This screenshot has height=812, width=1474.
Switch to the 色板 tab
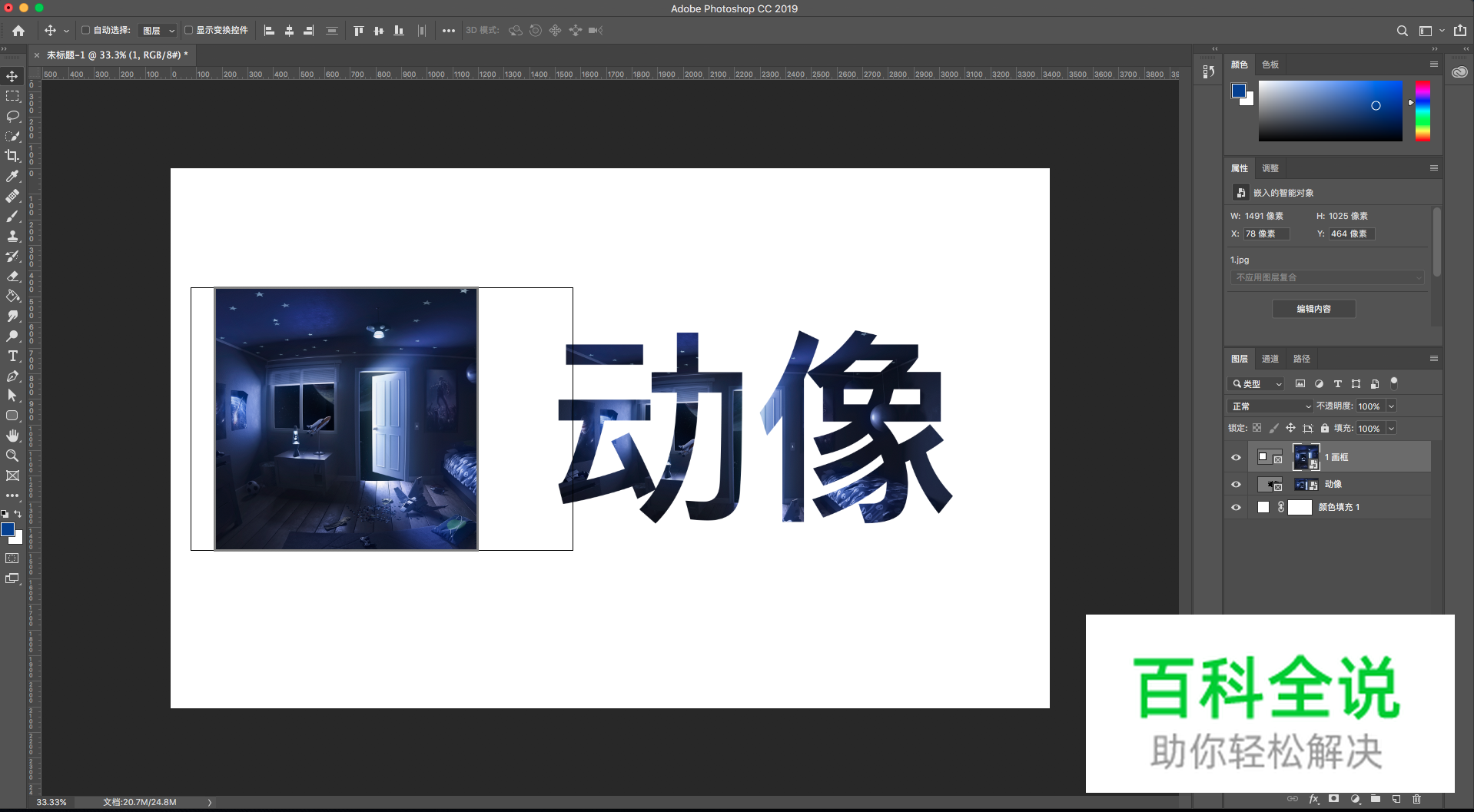pyautogui.click(x=1270, y=65)
